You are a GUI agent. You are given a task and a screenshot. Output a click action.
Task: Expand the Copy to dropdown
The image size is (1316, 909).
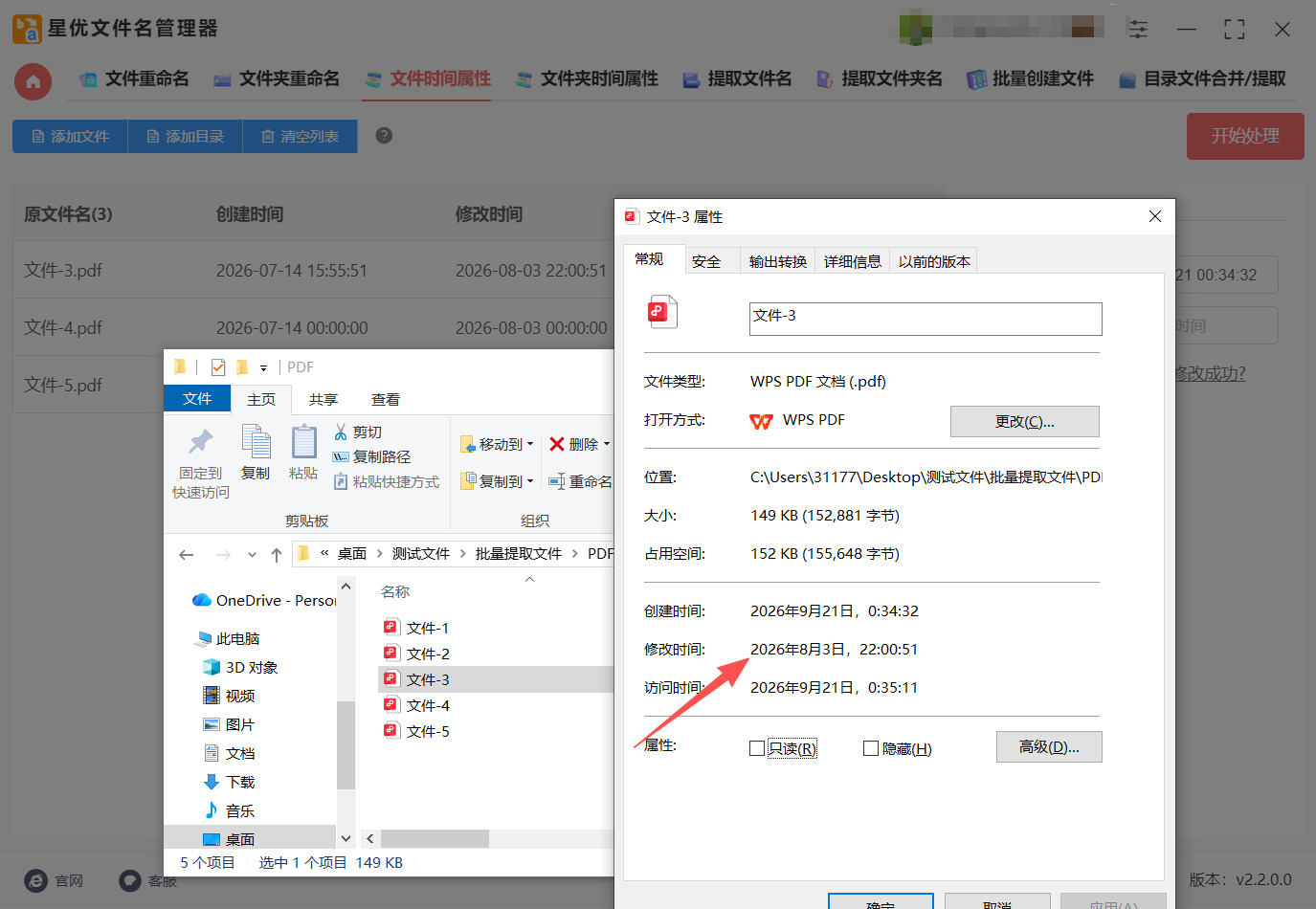[x=530, y=481]
